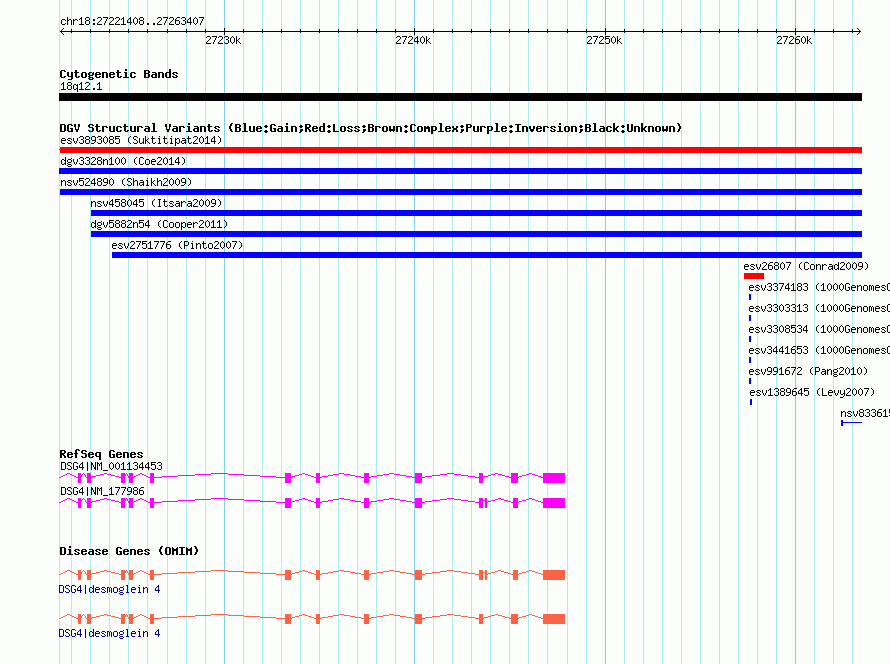Click the last exon of the lower OMIM gene model

coord(553,619)
